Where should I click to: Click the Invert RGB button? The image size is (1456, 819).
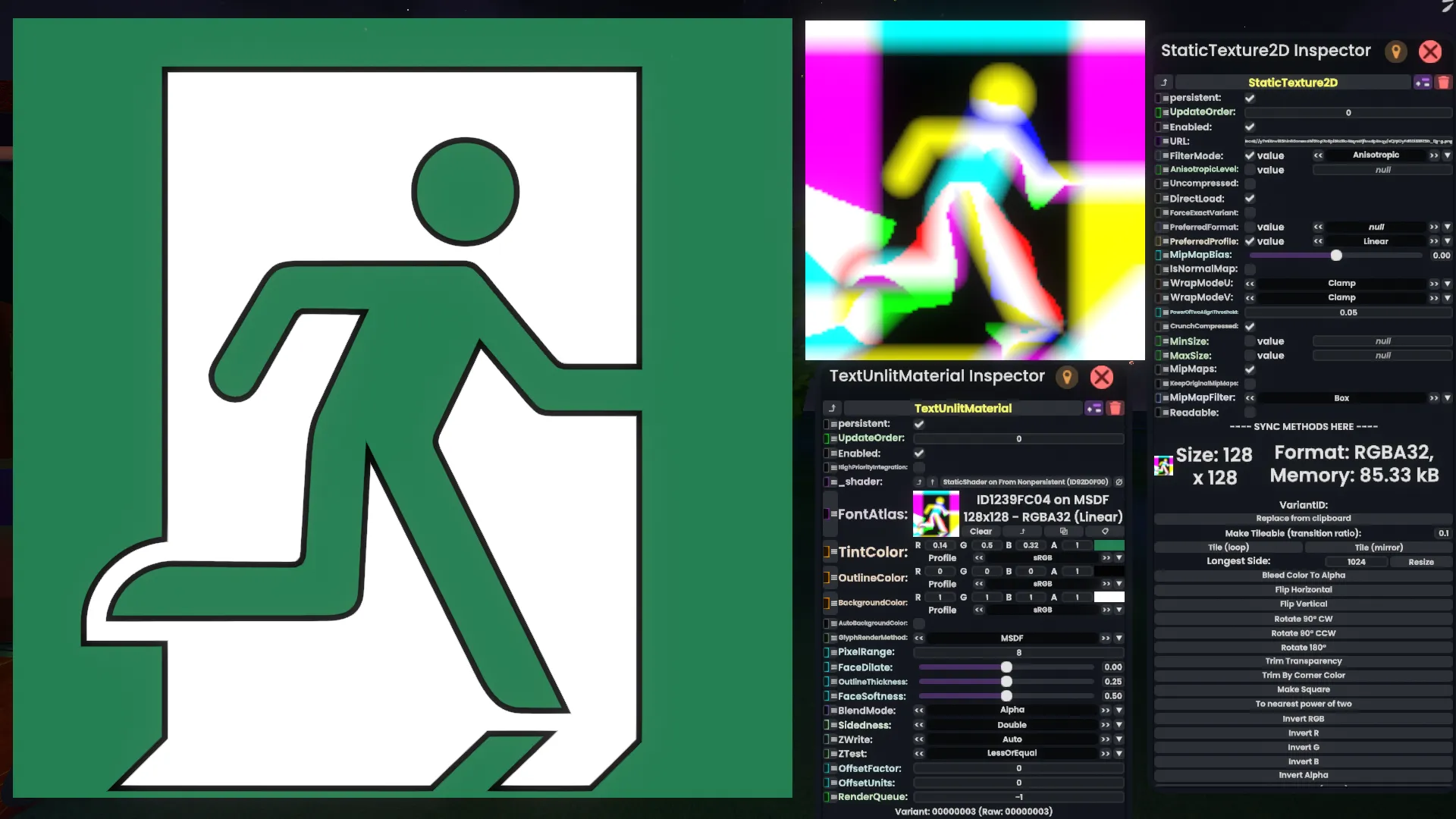(x=1303, y=719)
